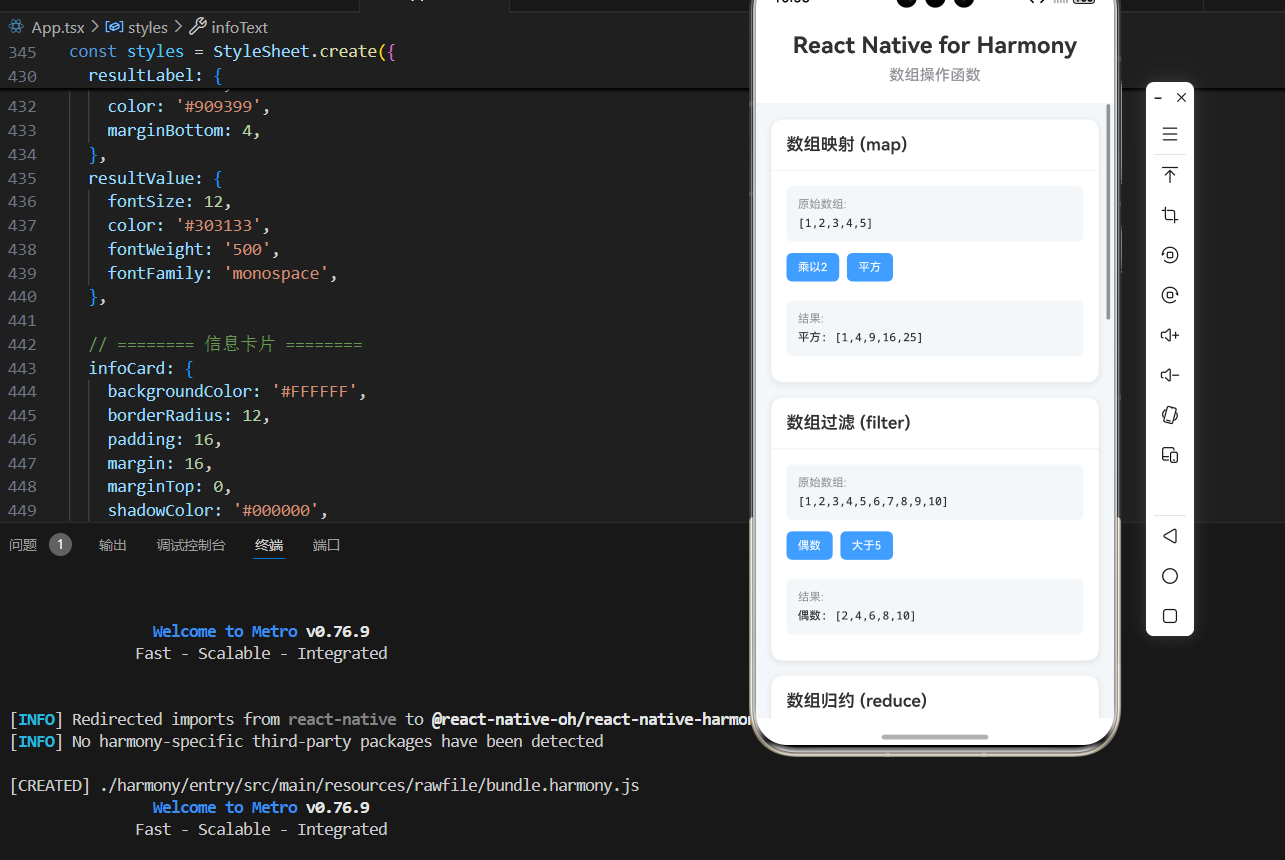
Task: Click the phone app vertical scrollbar
Action: coord(1108,212)
